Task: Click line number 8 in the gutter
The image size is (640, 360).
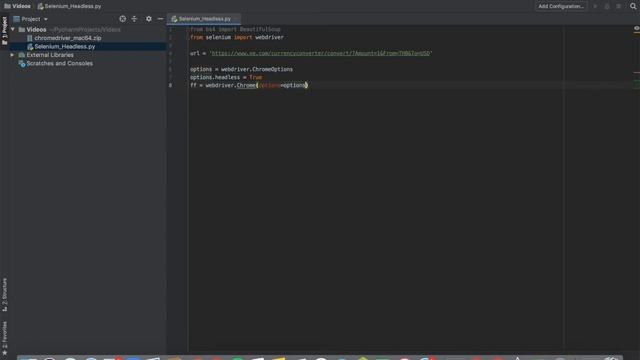Action: [x=170, y=85]
